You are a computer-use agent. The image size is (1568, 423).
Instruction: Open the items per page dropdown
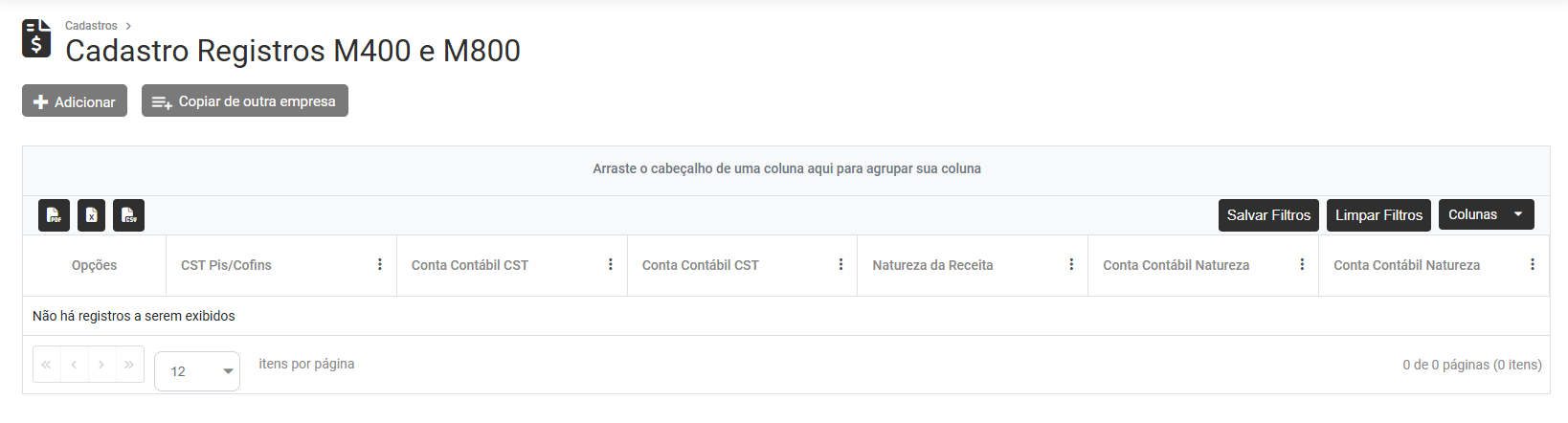coord(197,371)
